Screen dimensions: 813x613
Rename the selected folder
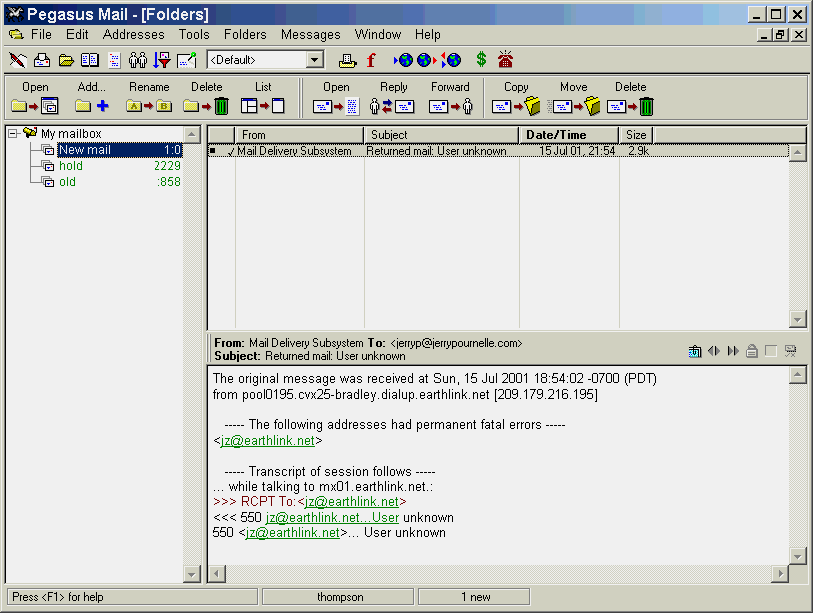[149, 106]
